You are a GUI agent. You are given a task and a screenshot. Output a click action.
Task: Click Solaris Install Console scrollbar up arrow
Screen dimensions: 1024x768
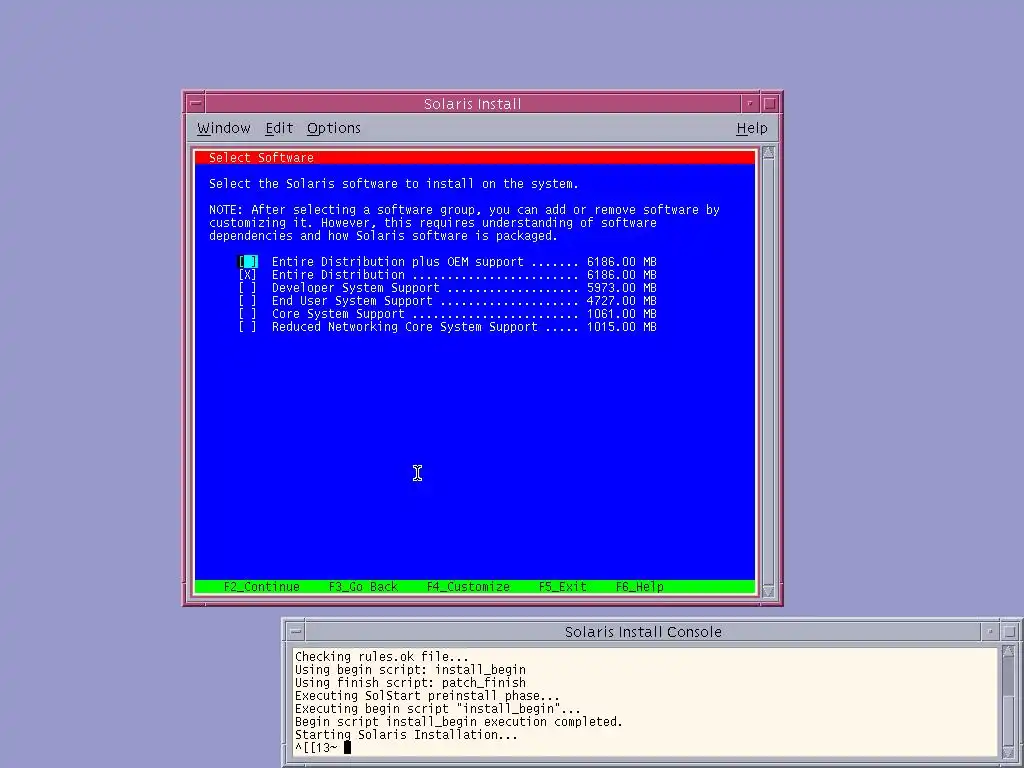pos(1008,652)
